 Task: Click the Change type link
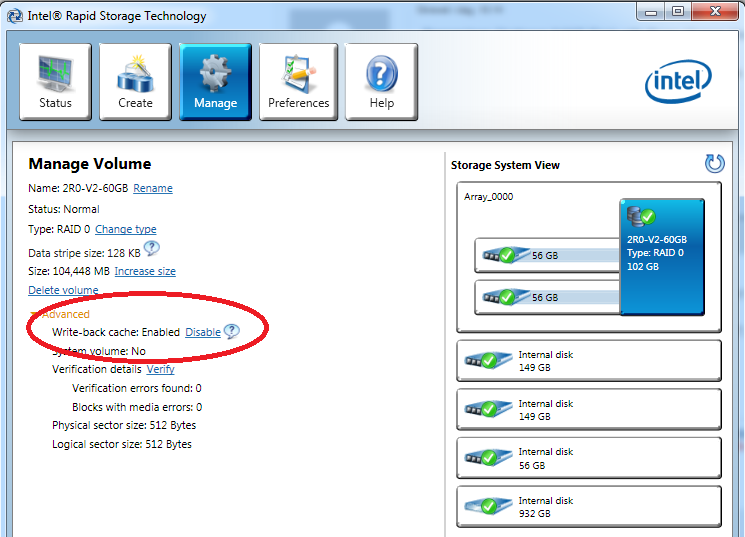pos(126,229)
